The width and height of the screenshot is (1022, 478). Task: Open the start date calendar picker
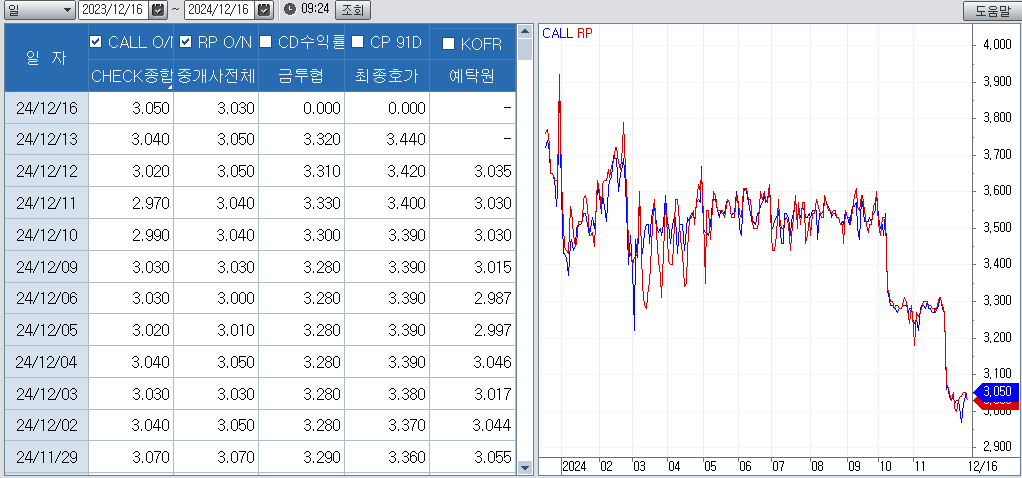[158, 10]
